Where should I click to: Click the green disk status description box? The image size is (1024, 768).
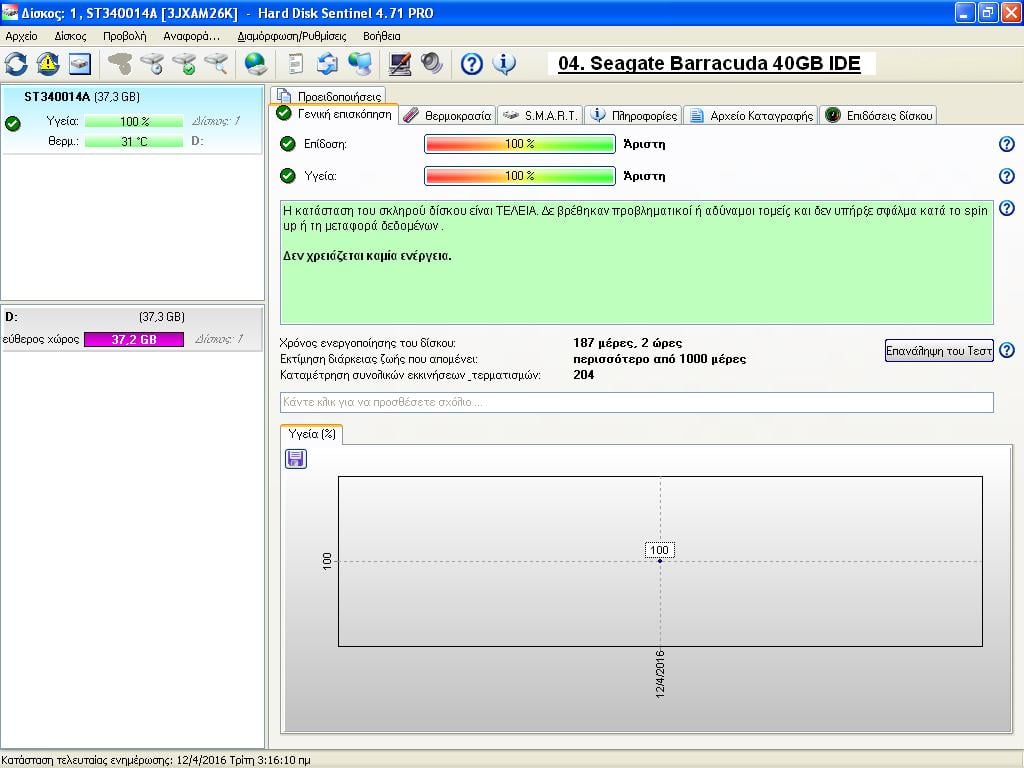tap(637, 263)
